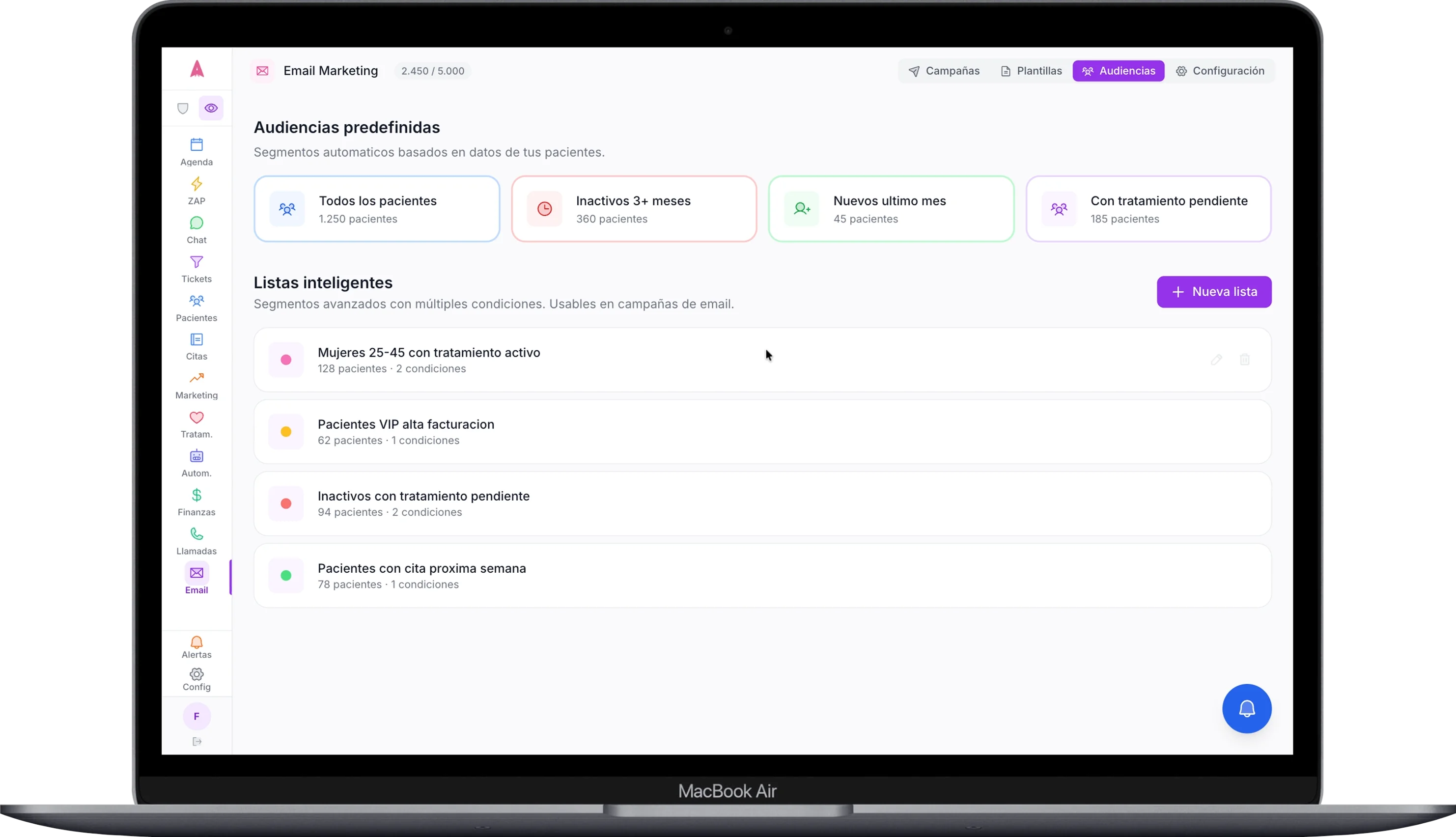Switch to the Campañas tab
The height and width of the screenshot is (837, 1456).
(x=944, y=71)
